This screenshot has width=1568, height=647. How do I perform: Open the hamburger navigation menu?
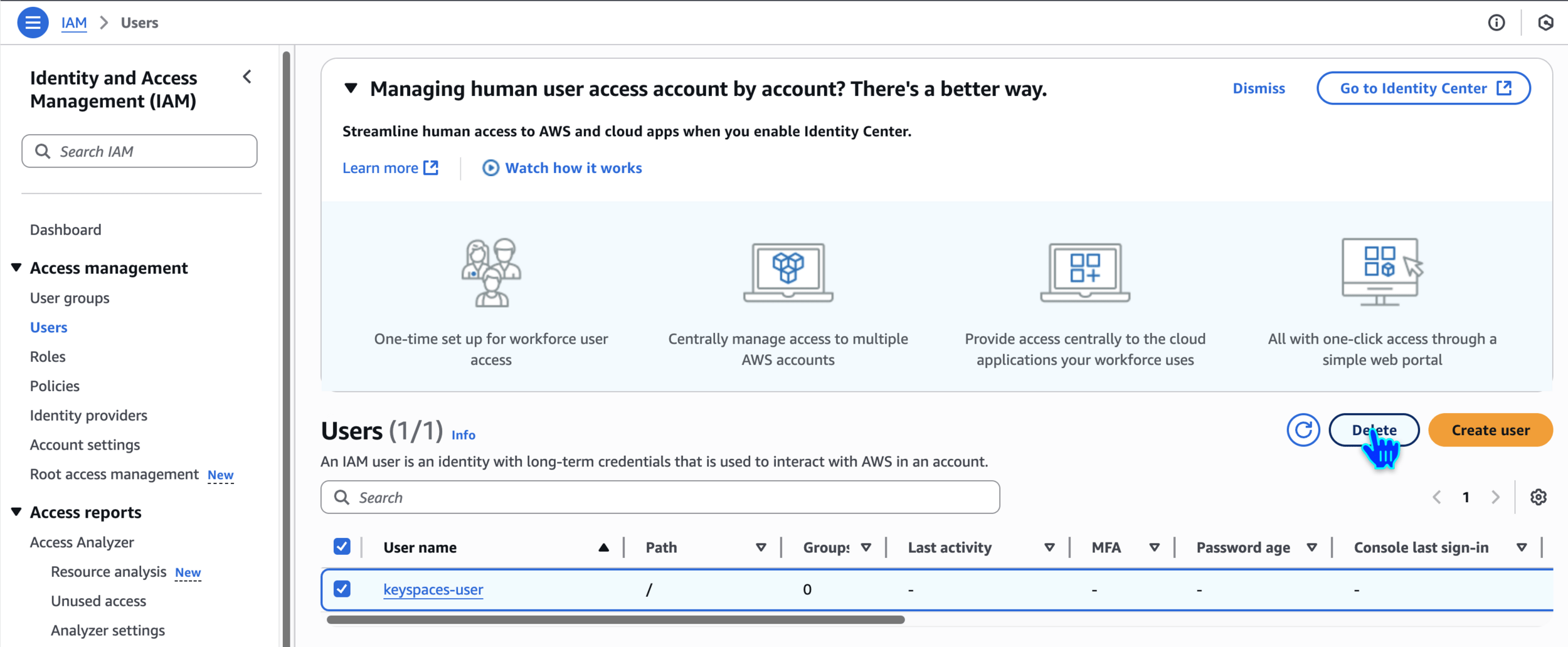click(33, 23)
